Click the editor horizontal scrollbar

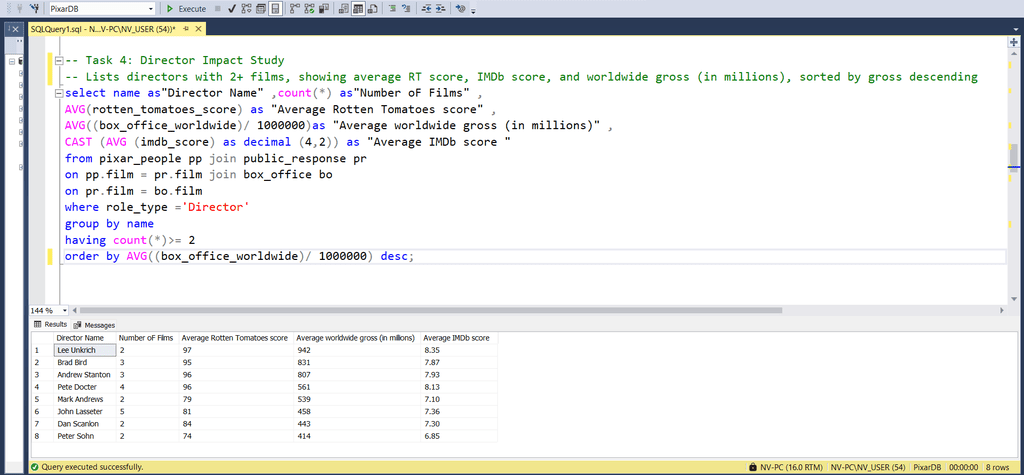[x=500, y=310]
